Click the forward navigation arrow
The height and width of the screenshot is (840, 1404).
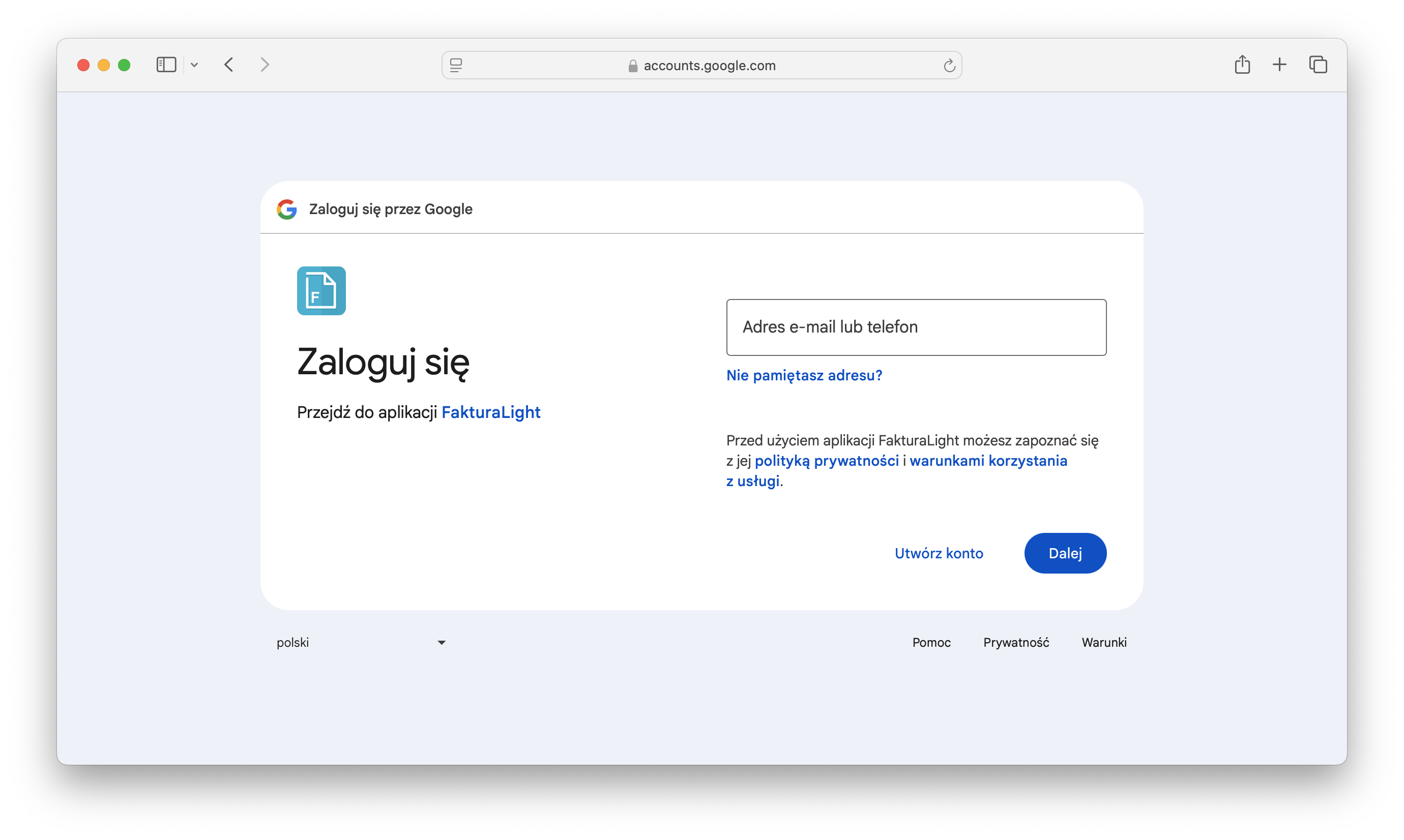click(265, 65)
